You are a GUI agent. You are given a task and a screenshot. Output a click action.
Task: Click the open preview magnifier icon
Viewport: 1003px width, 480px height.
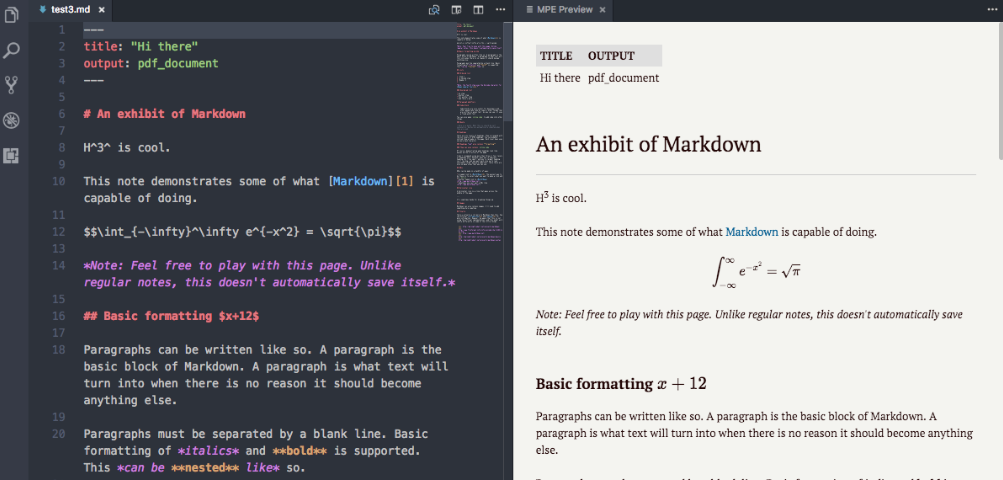coord(434,10)
